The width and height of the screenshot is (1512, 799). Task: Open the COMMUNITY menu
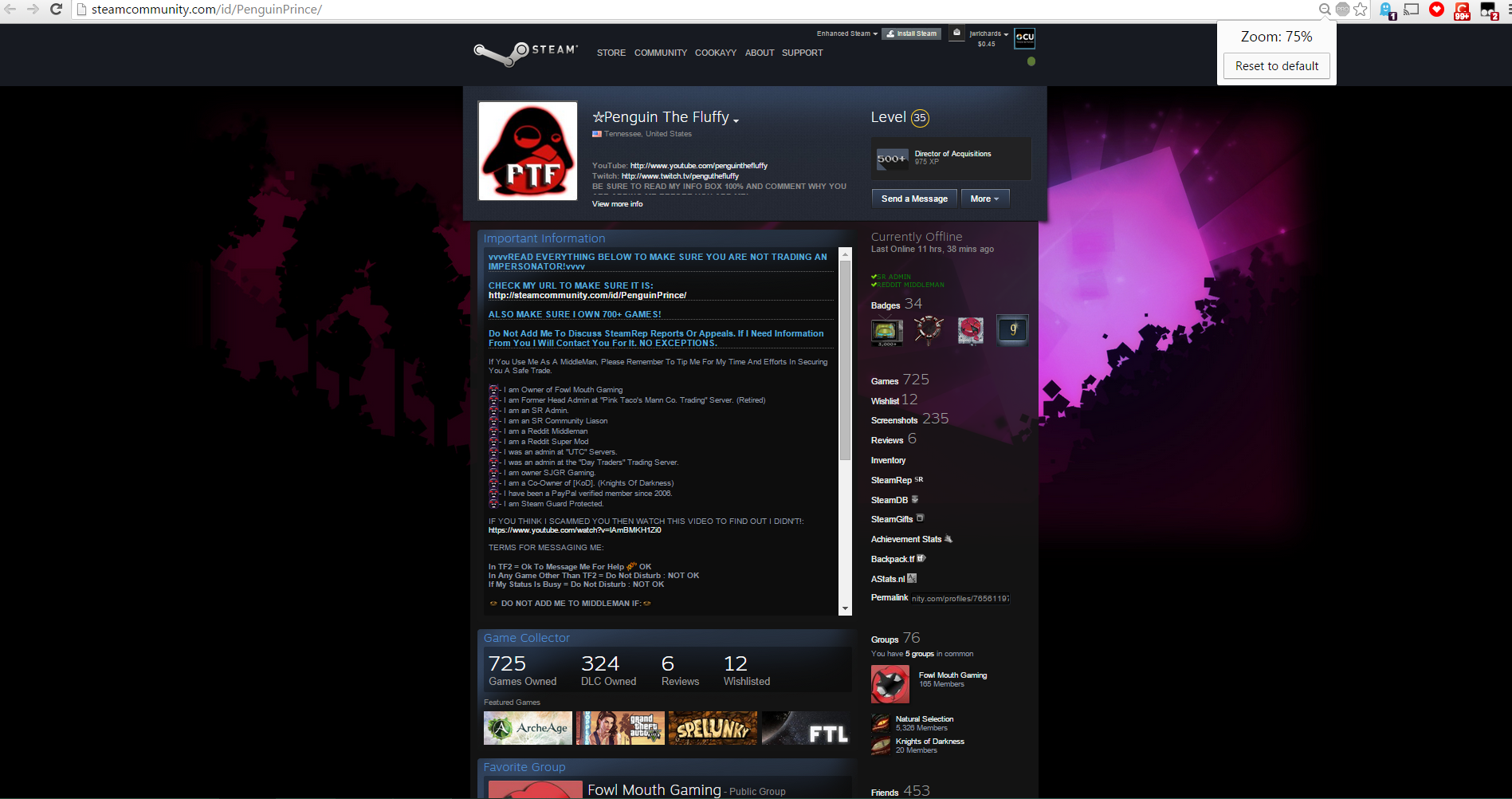[x=661, y=53]
